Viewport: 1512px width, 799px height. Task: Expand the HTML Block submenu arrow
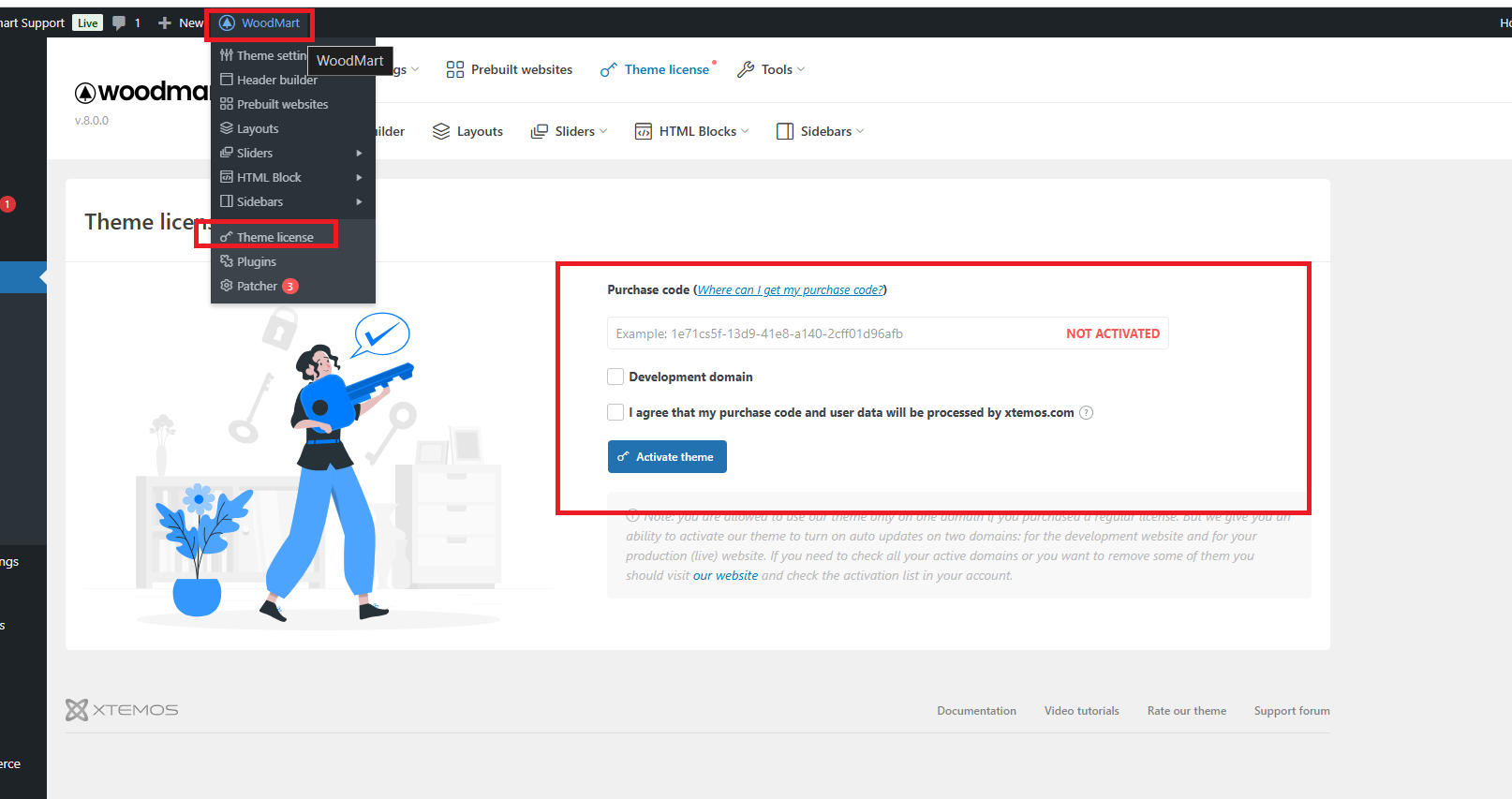(x=359, y=177)
